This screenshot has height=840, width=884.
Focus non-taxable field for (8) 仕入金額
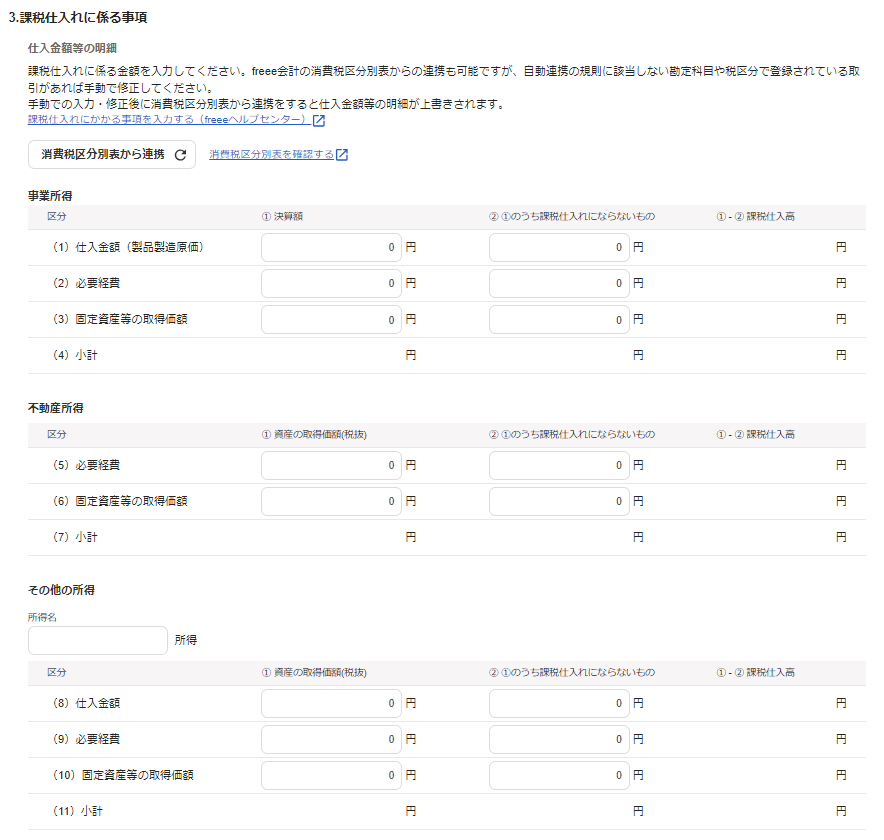coord(559,704)
